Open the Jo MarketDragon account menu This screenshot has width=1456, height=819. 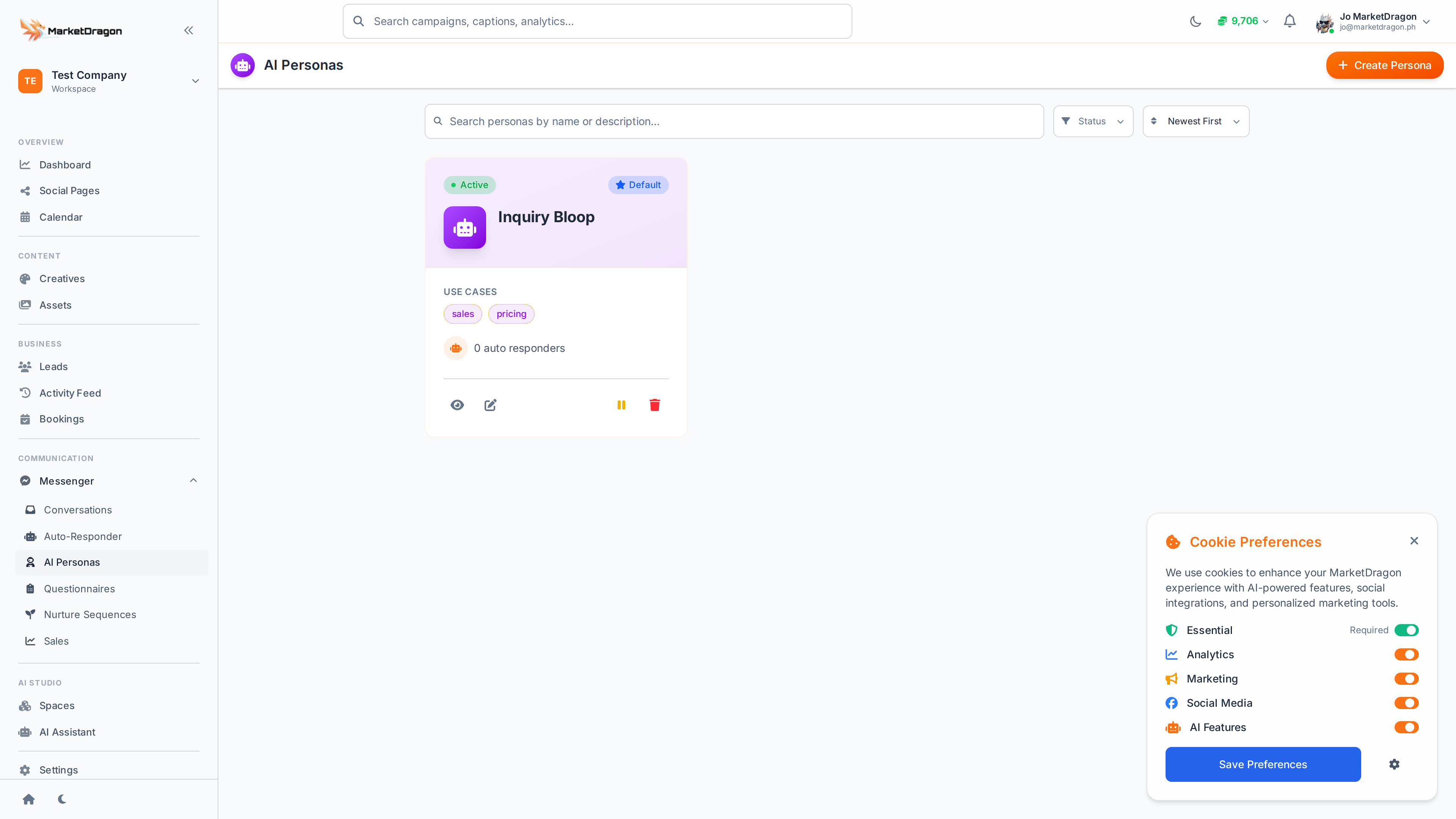1373,22
